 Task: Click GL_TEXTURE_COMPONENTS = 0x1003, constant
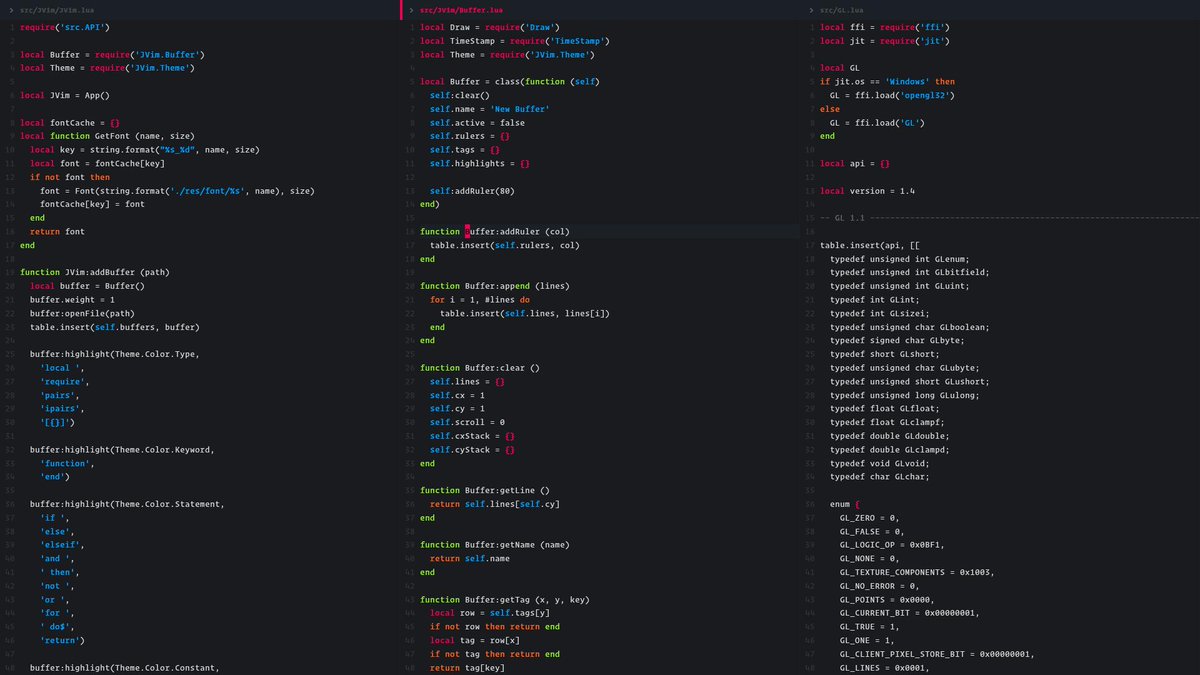[917, 572]
